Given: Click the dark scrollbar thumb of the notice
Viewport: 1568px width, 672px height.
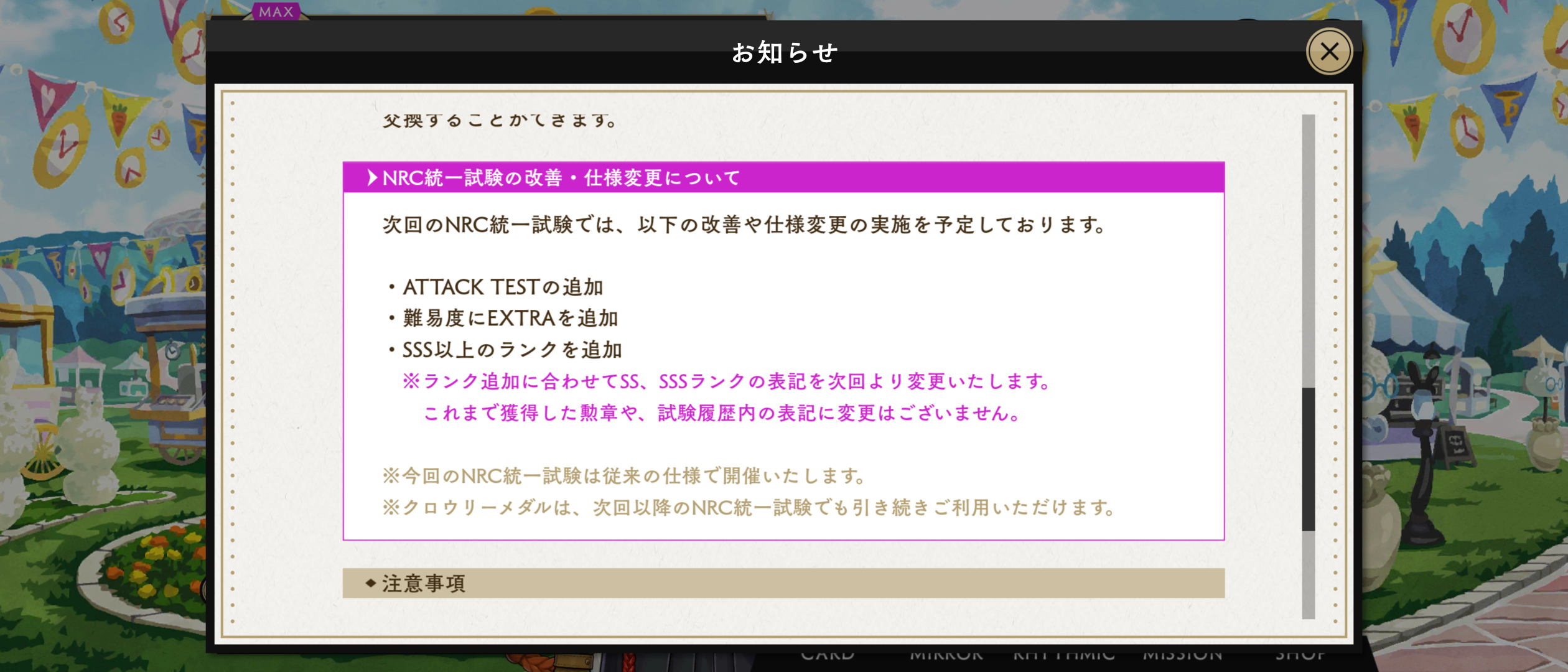Looking at the screenshot, I should 1309,459.
